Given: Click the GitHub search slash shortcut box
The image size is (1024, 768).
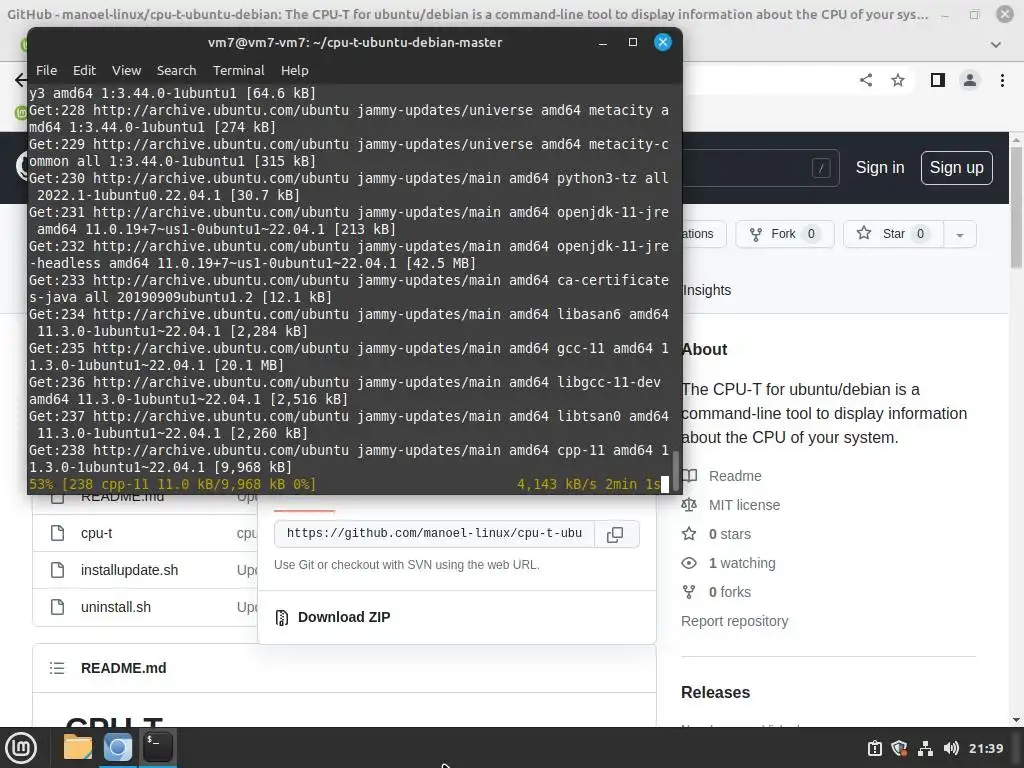Looking at the screenshot, I should [821, 168].
